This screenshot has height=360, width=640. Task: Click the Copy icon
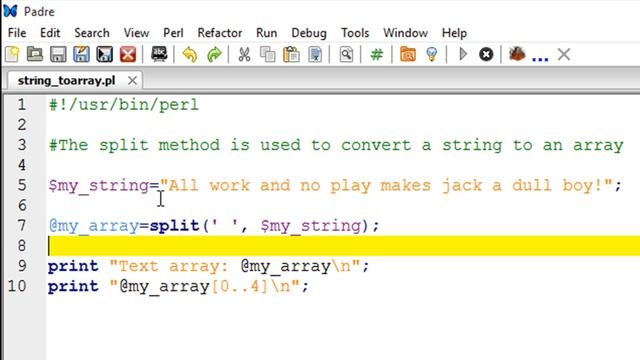tap(268, 54)
